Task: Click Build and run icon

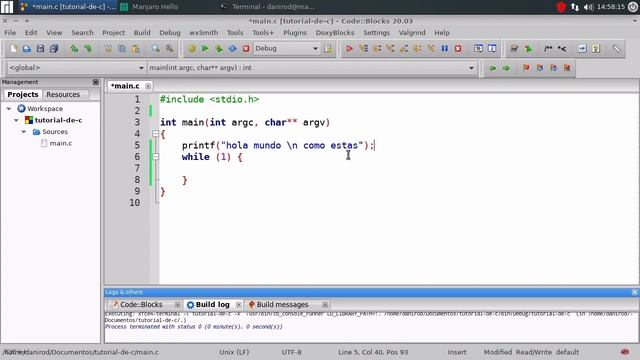Action: 219,49
